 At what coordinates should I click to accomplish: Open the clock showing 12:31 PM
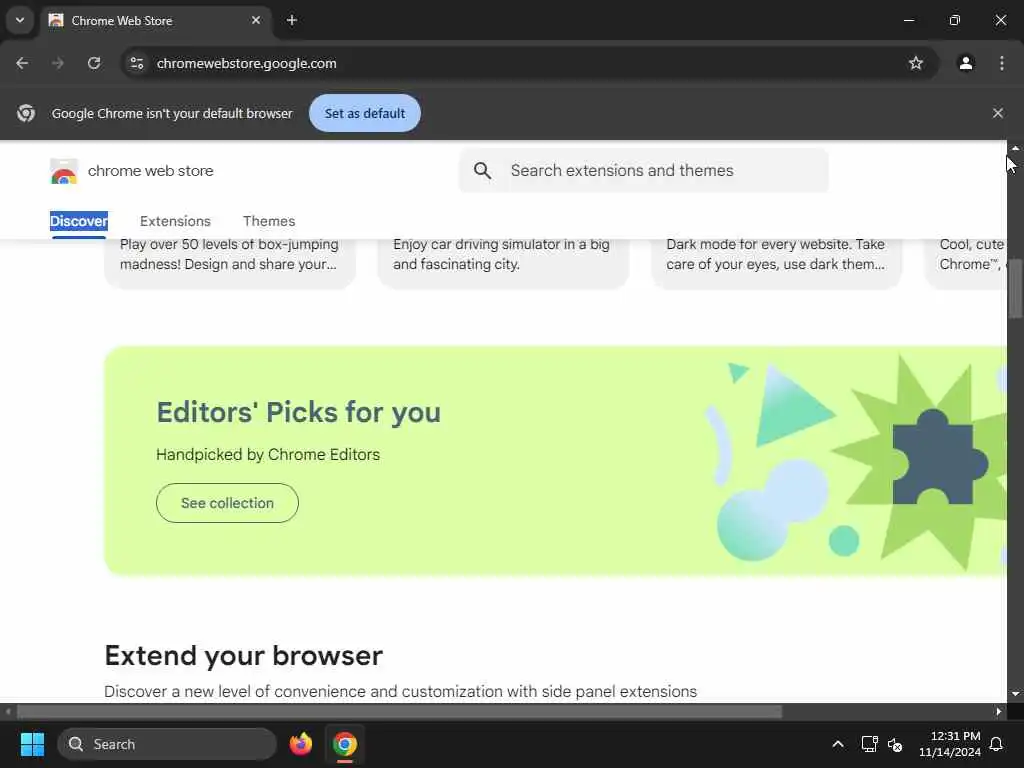pos(950,744)
